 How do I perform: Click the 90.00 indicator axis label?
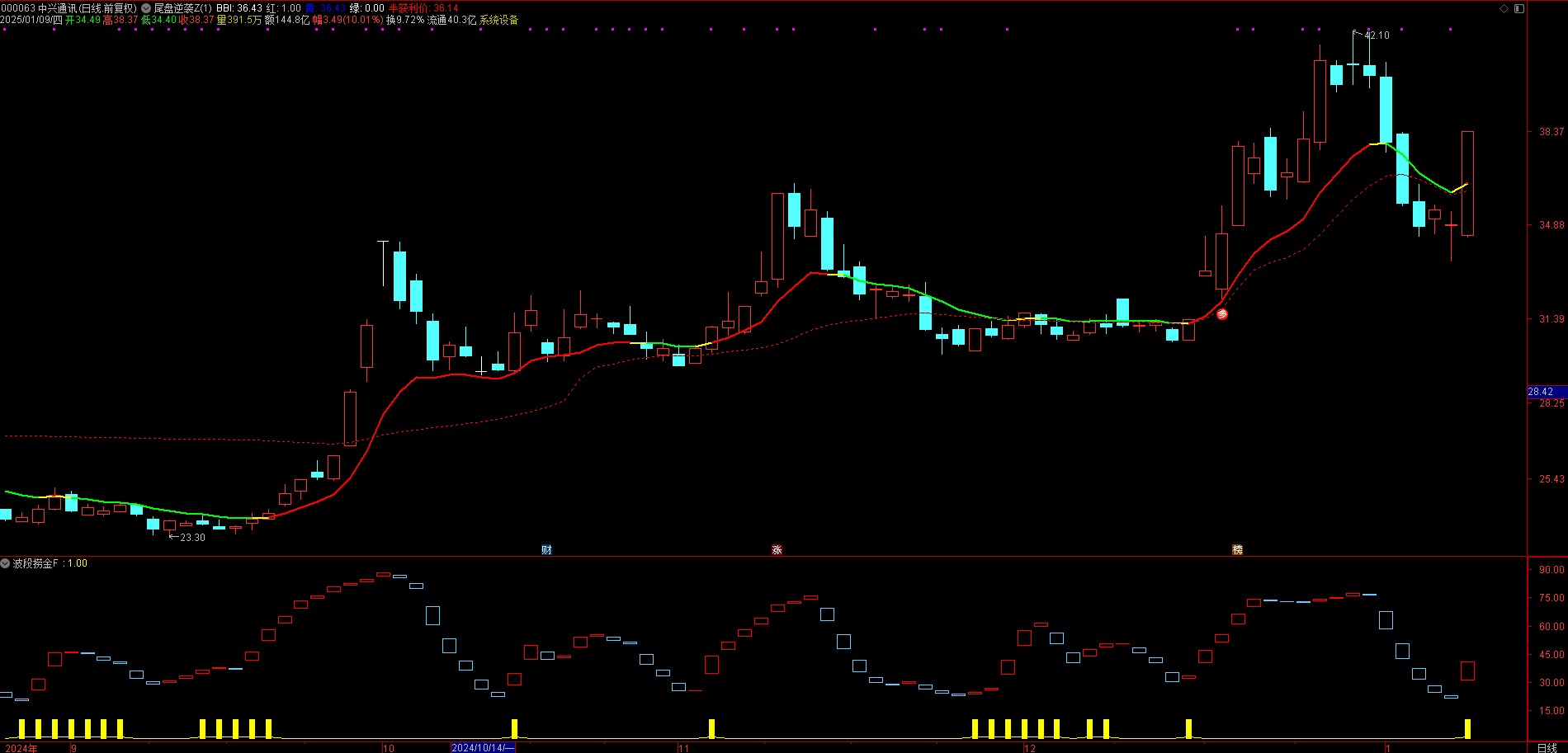1551,570
